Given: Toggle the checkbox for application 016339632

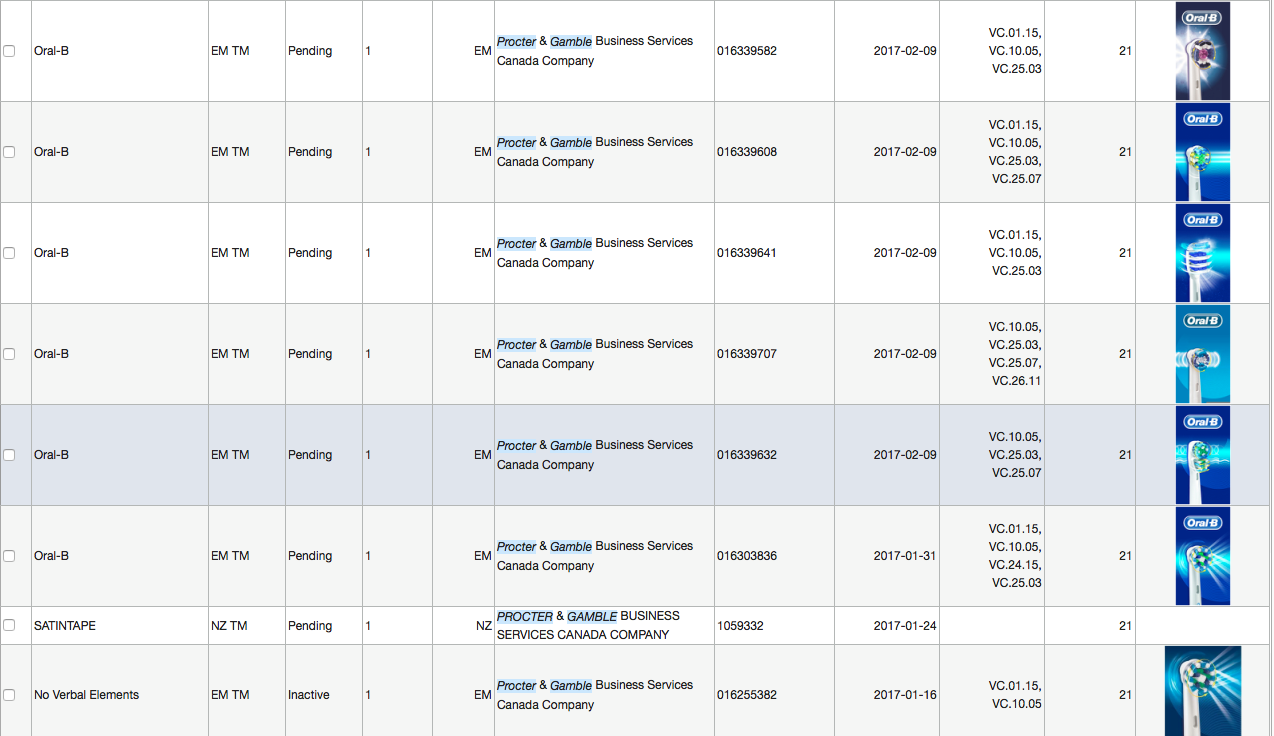Looking at the screenshot, I should pyautogui.click(x=9, y=455).
